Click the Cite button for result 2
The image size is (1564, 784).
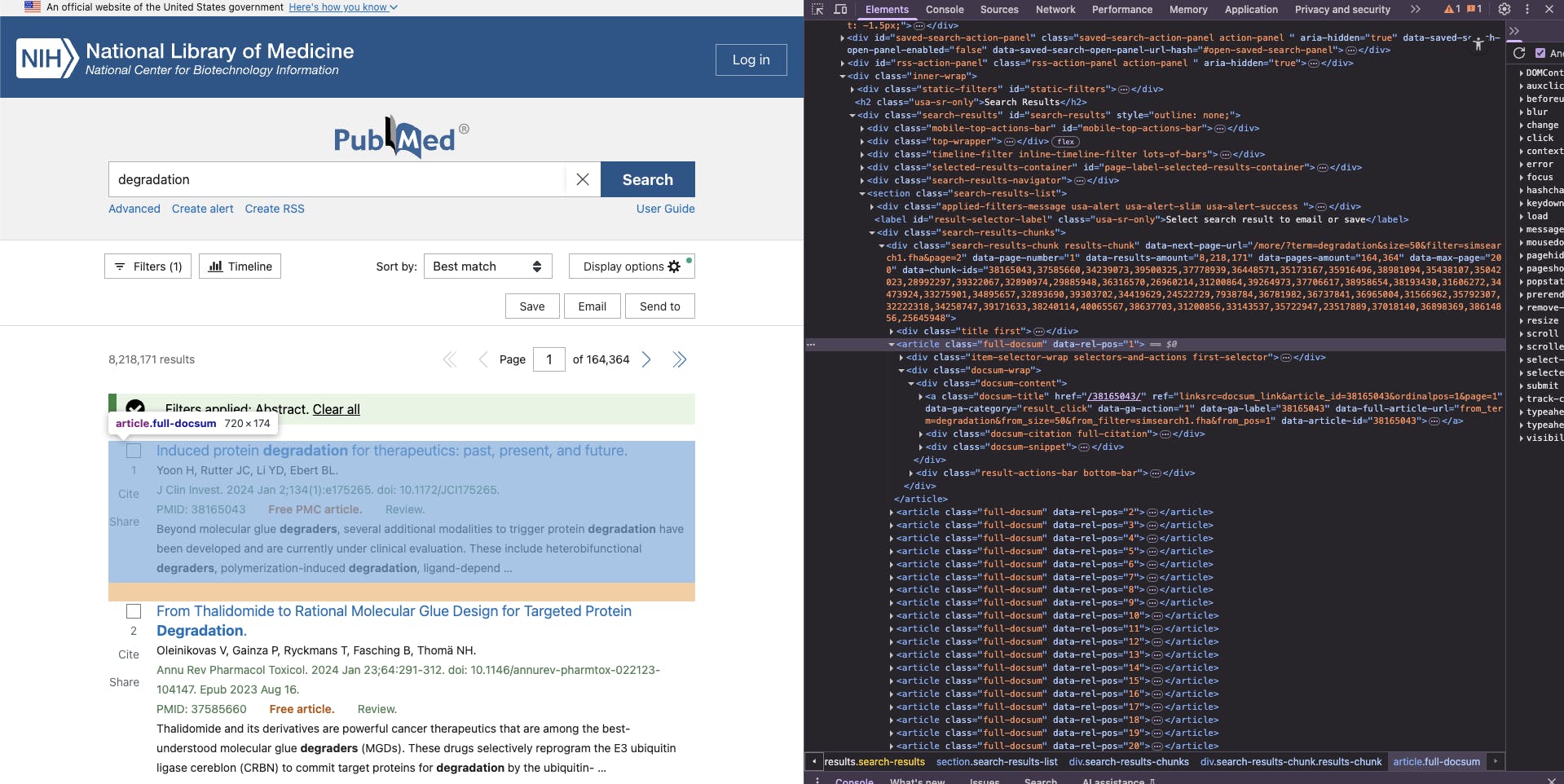[x=129, y=654]
